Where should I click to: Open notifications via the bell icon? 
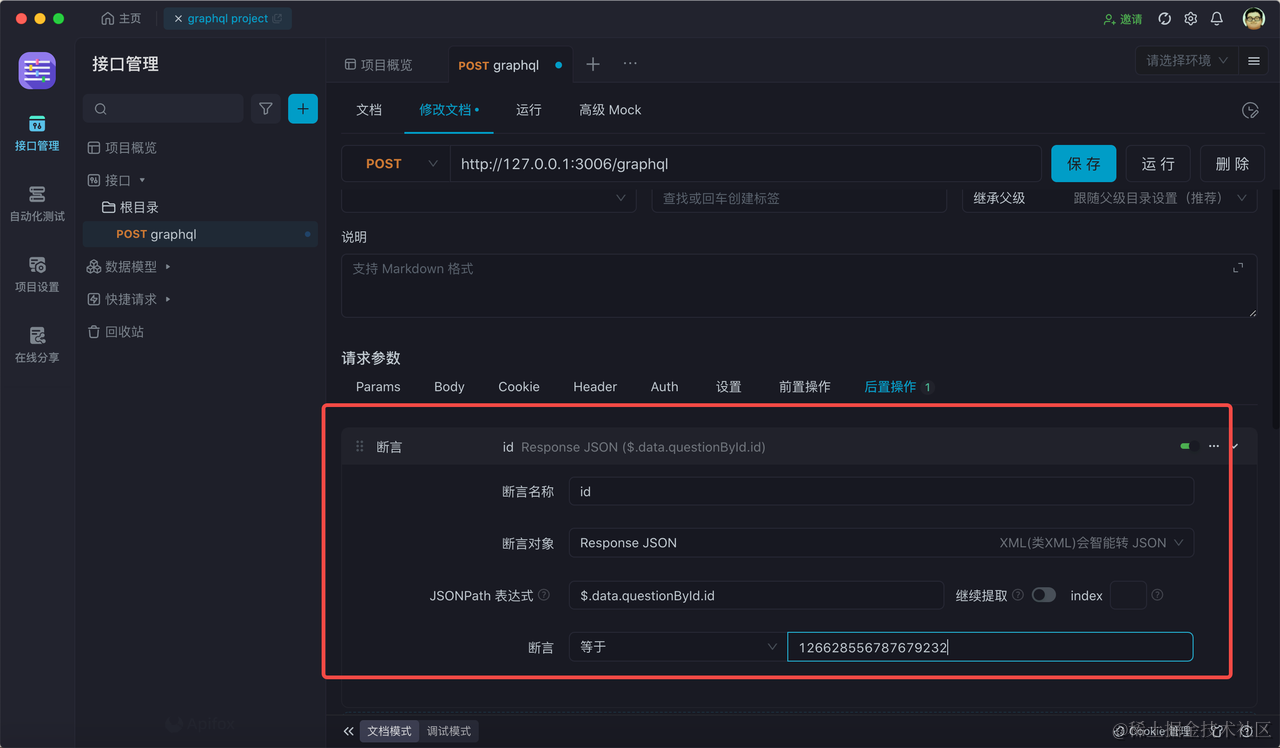tap(1216, 18)
